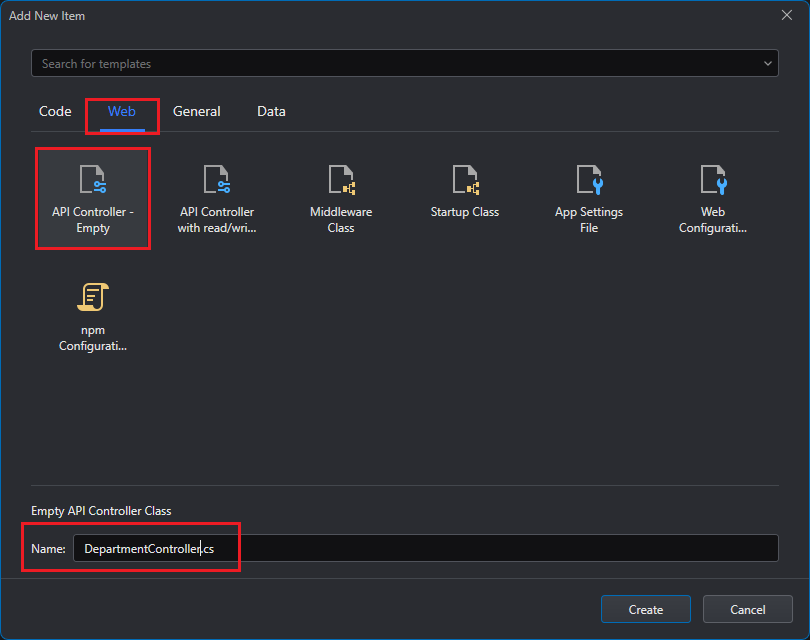Pick the Startup Class template icon
The height and width of the screenshot is (640, 810).
click(465, 181)
